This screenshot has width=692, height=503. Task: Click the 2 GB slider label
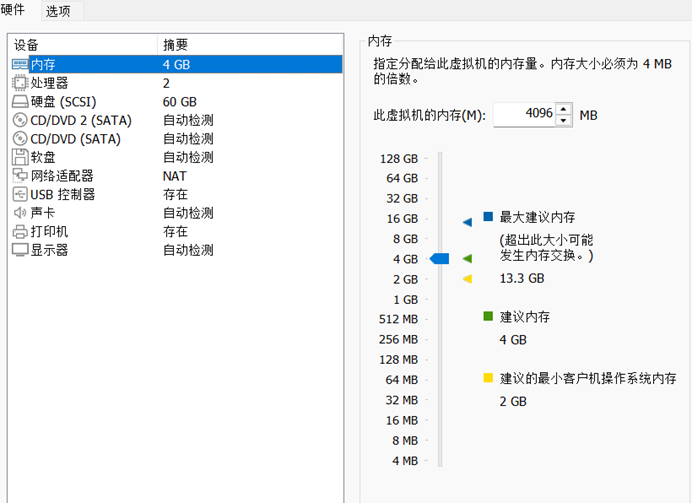tap(405, 279)
